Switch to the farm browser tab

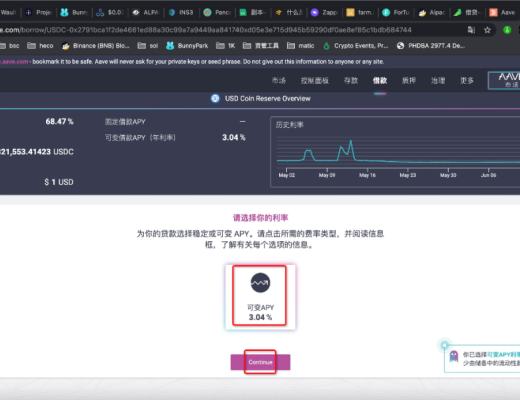point(360,12)
